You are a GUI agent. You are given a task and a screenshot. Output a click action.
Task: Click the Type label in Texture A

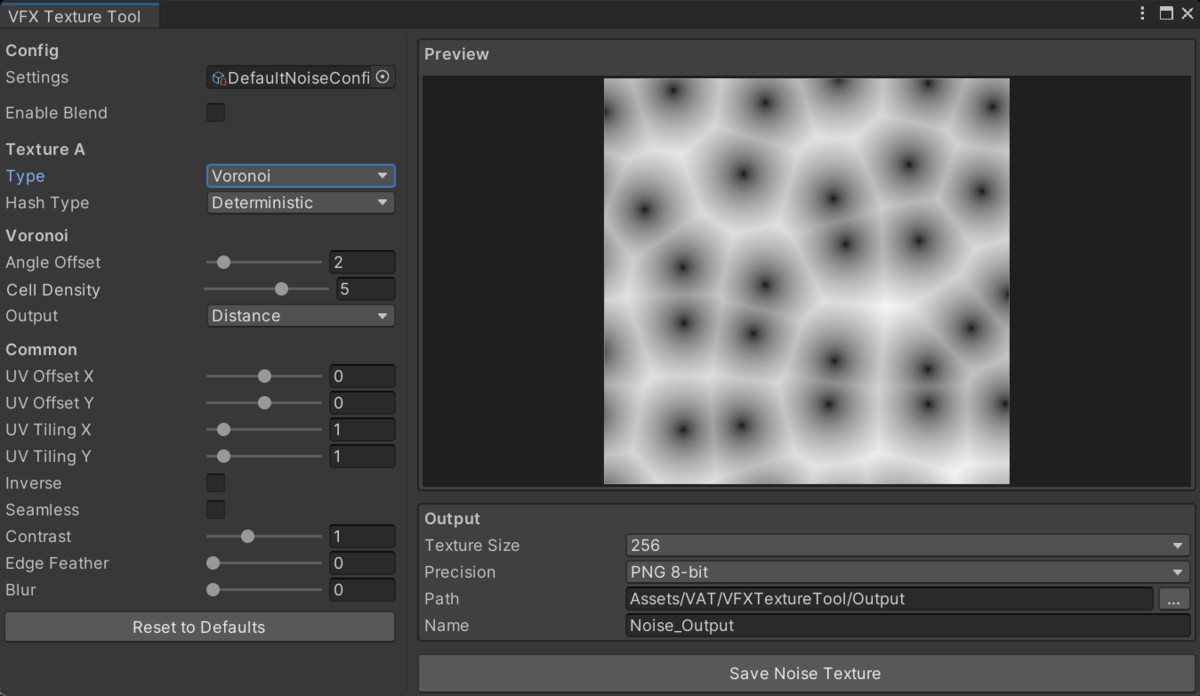point(25,176)
